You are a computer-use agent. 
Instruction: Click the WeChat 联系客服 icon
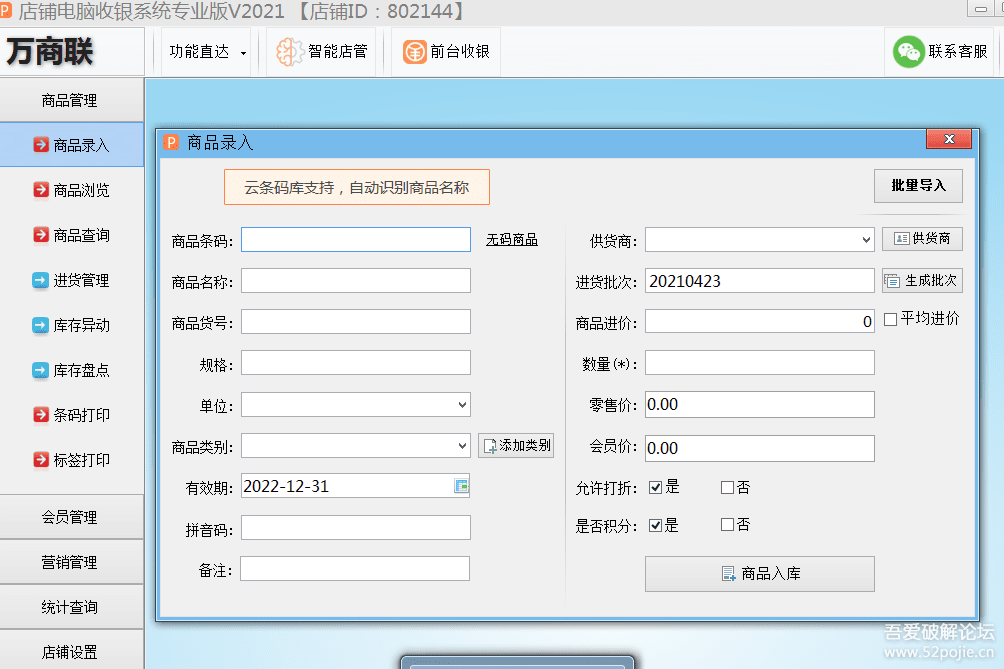click(x=908, y=52)
